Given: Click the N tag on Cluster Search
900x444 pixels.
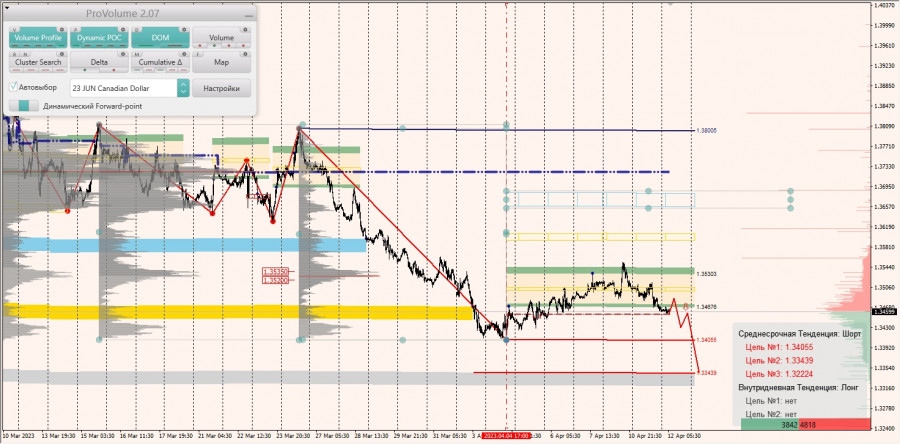Looking at the screenshot, I should coord(24,54).
